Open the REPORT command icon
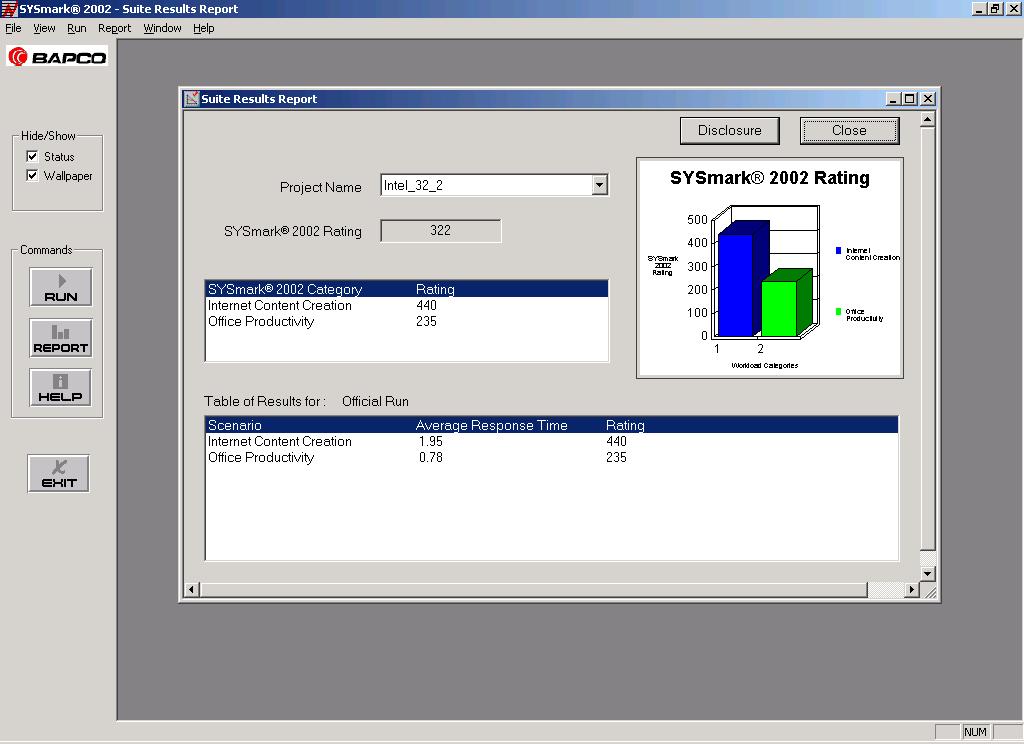1024x744 pixels. (x=61, y=338)
